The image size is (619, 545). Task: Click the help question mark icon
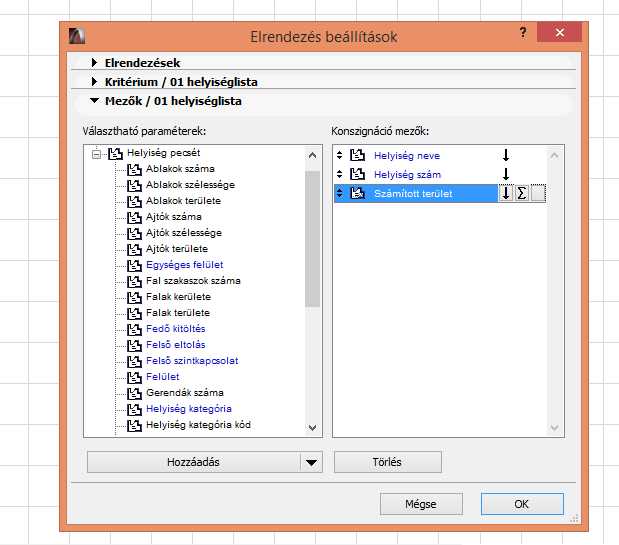[x=523, y=33]
